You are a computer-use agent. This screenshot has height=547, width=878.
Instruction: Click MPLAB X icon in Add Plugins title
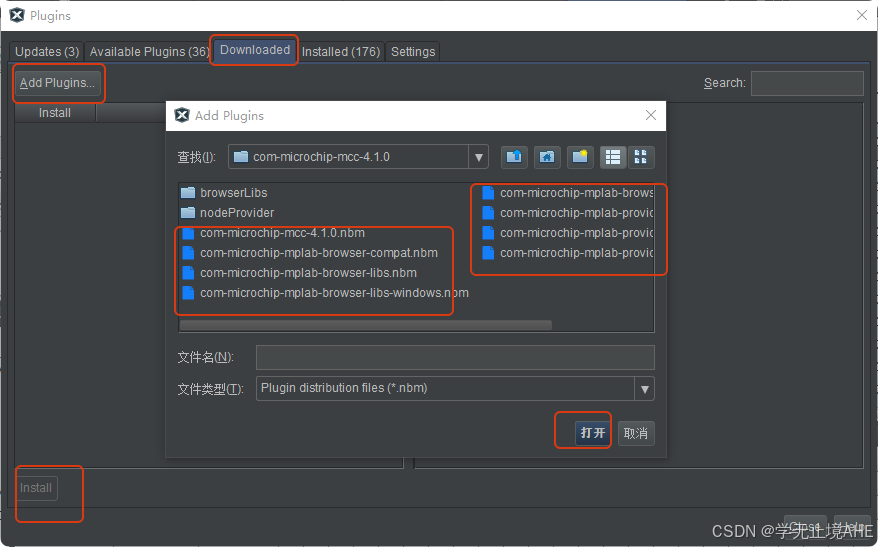click(x=182, y=115)
